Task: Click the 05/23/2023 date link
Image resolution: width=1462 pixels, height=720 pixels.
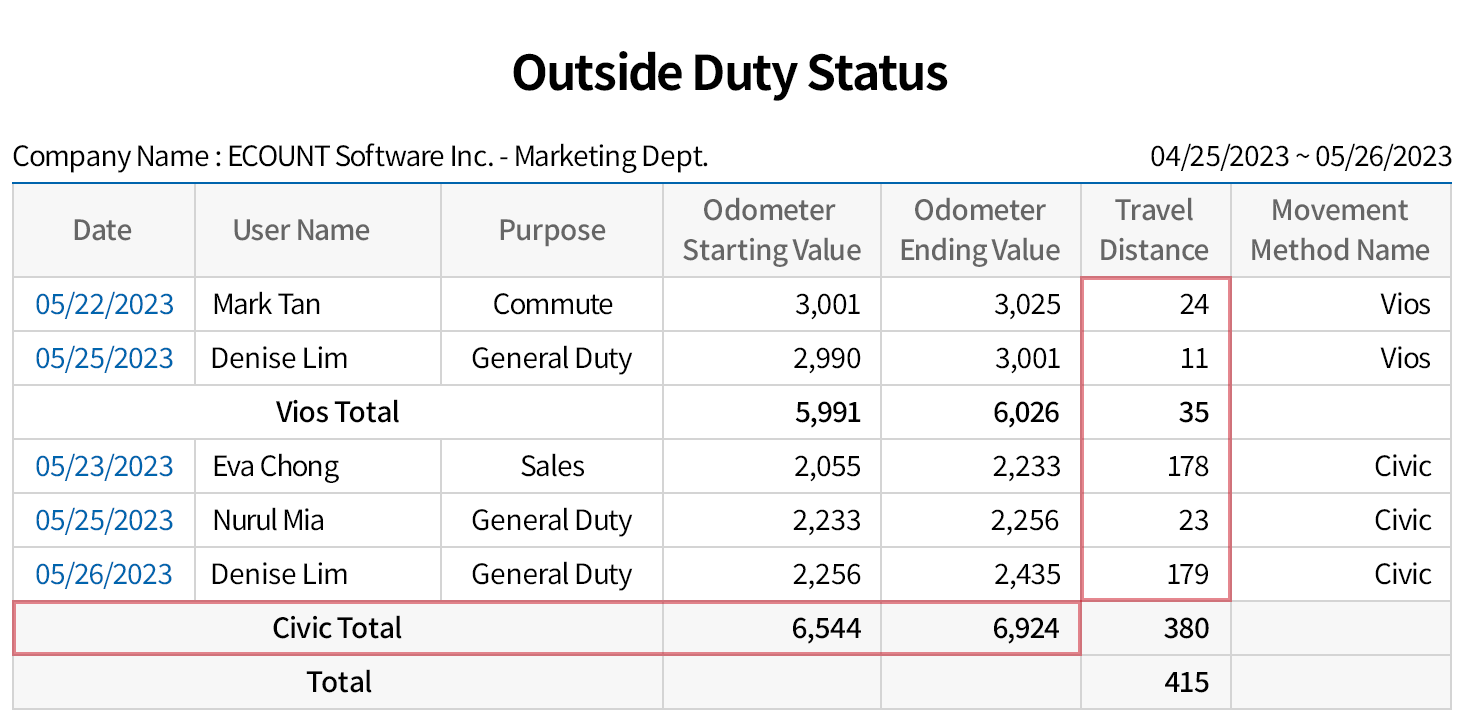Action: tap(104, 466)
